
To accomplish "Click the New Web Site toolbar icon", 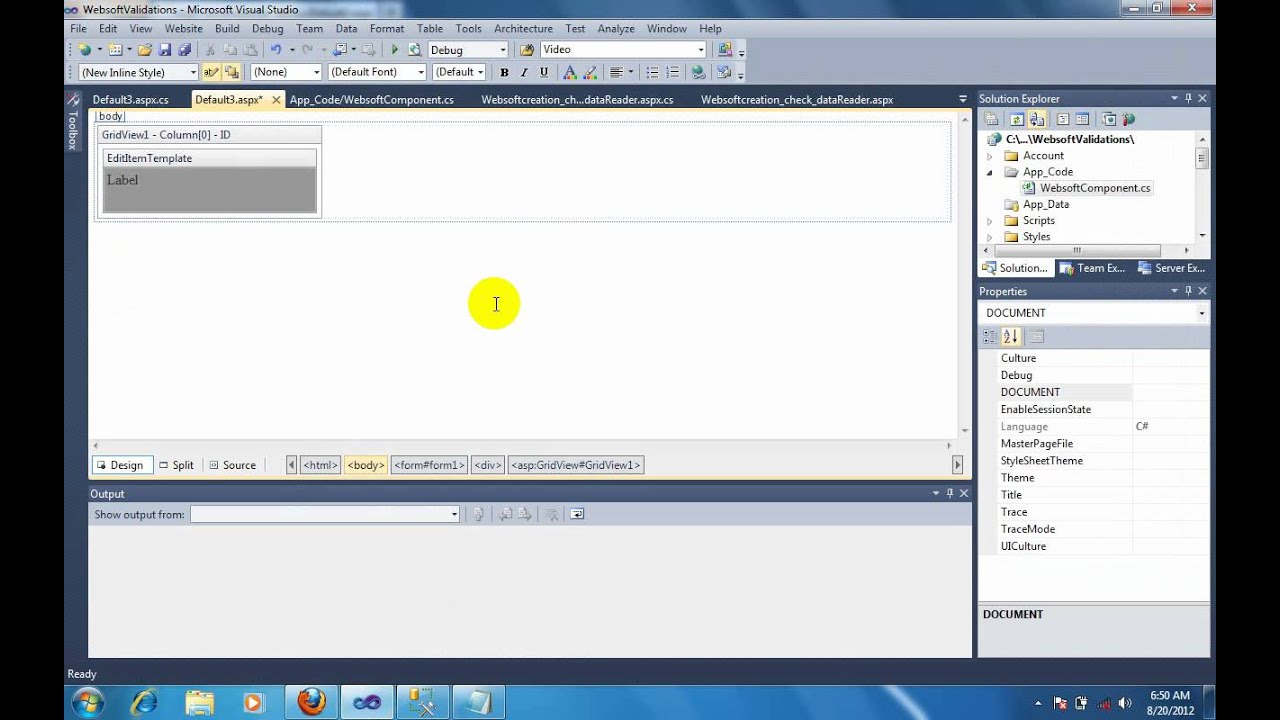I will point(85,50).
